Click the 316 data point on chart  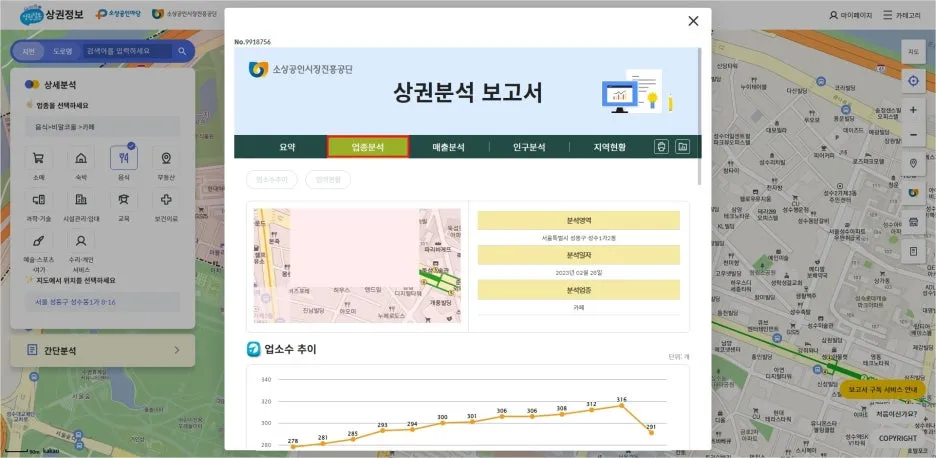pyautogui.click(x=621, y=405)
